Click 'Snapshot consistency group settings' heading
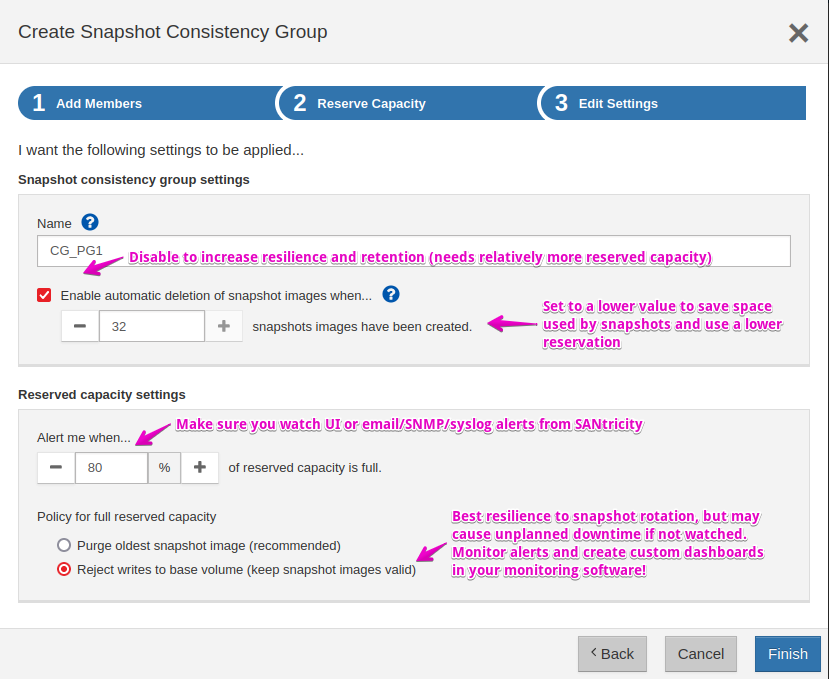 pyautogui.click(x=134, y=180)
